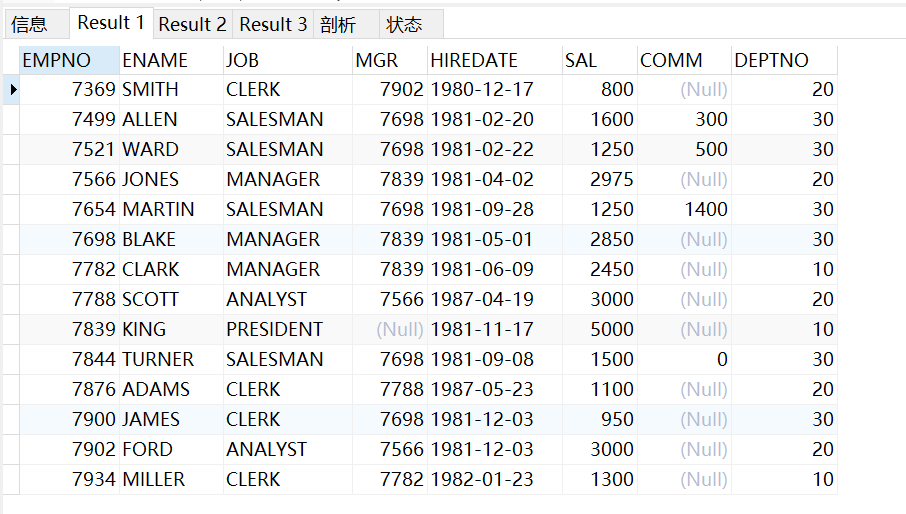Click MARTIN's commission cell showing 1400
This screenshot has width=906, height=514.
[x=684, y=209]
